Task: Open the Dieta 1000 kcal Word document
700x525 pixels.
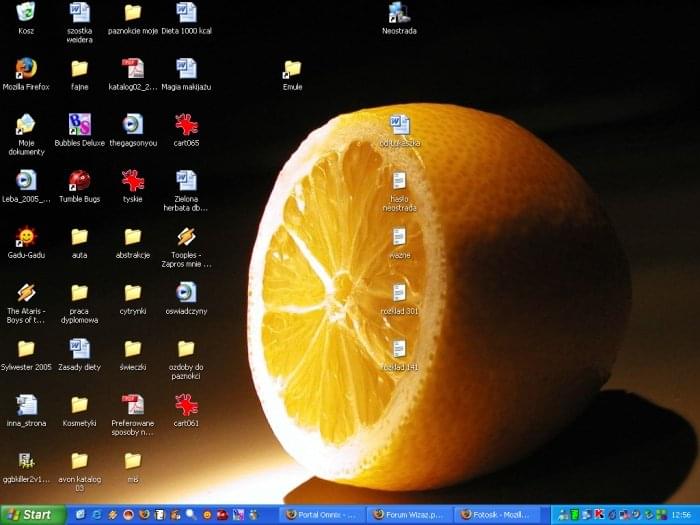Action: (186, 13)
